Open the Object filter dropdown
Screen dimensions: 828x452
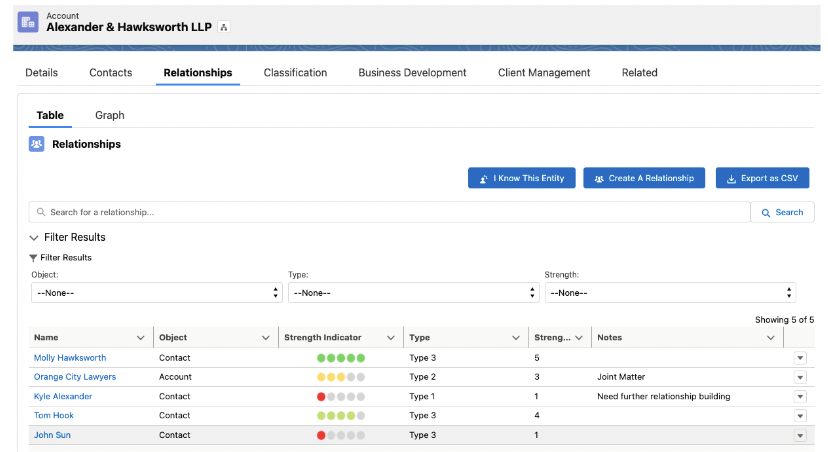tap(157, 293)
